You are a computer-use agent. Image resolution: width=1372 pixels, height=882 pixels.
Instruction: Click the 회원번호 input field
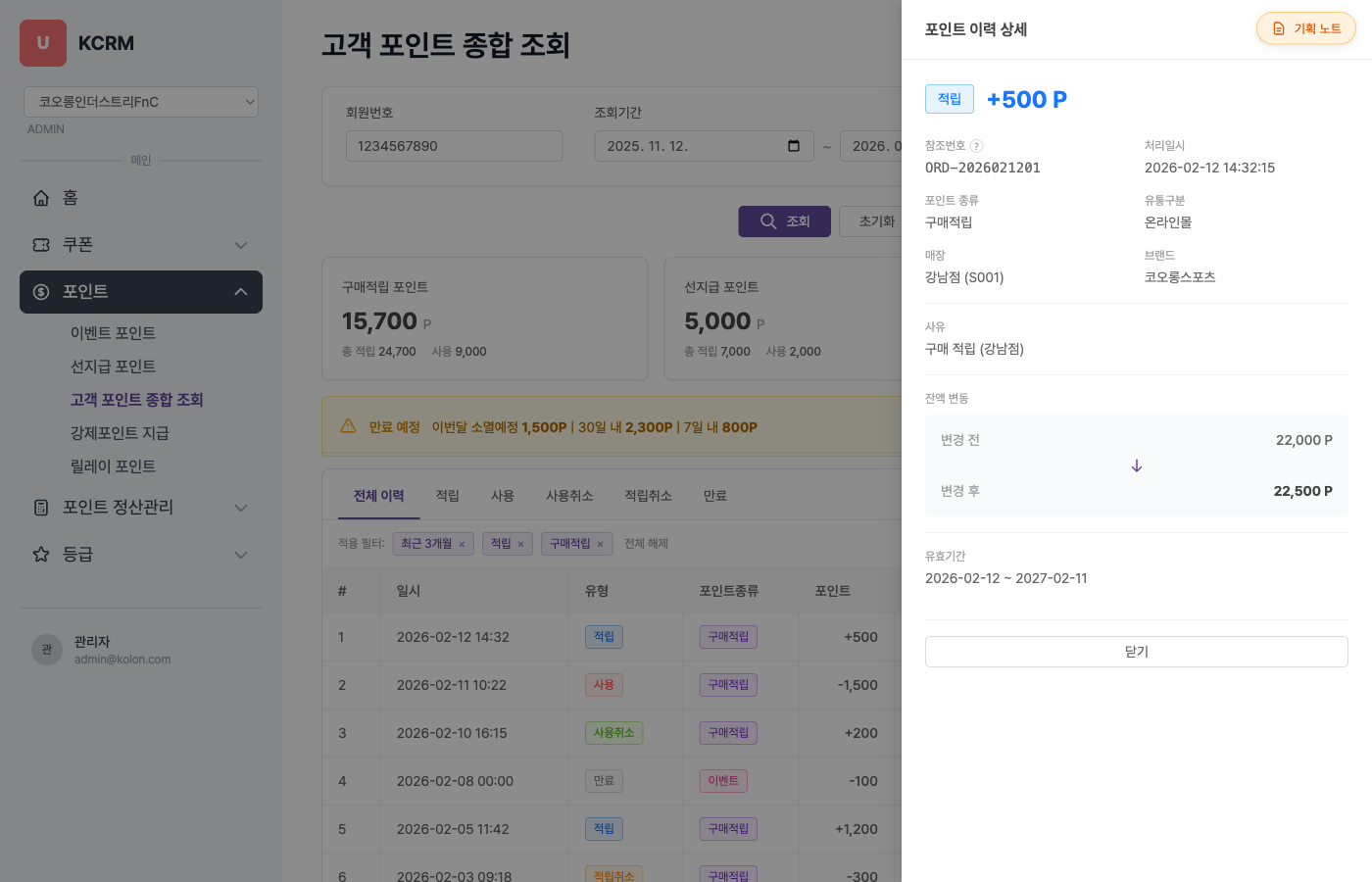(x=454, y=146)
